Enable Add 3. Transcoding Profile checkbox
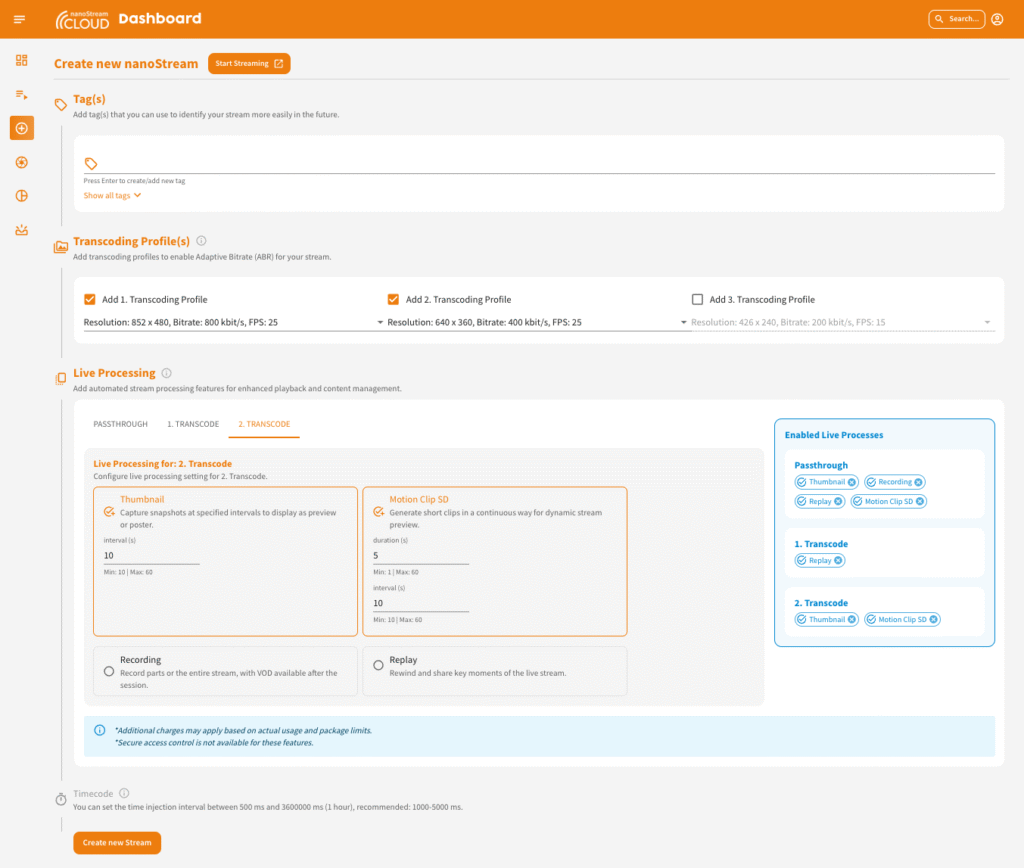Image resolution: width=1024 pixels, height=868 pixels. tap(697, 299)
